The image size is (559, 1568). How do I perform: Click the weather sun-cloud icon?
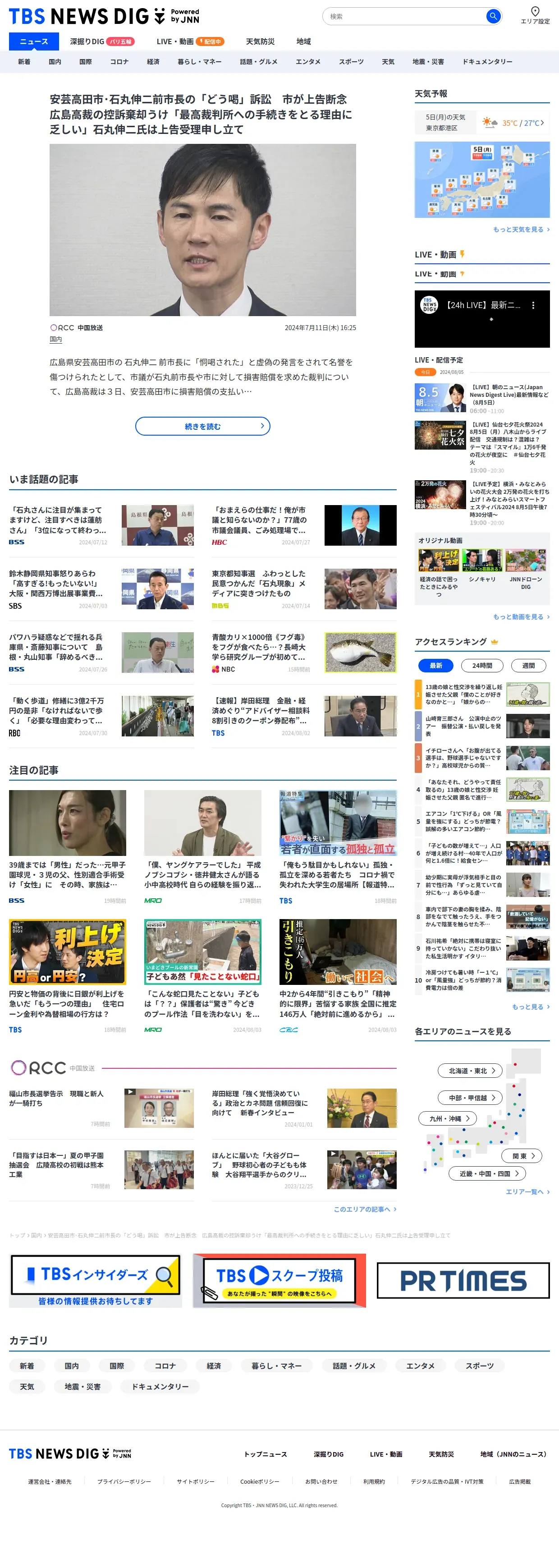pyautogui.click(x=489, y=122)
